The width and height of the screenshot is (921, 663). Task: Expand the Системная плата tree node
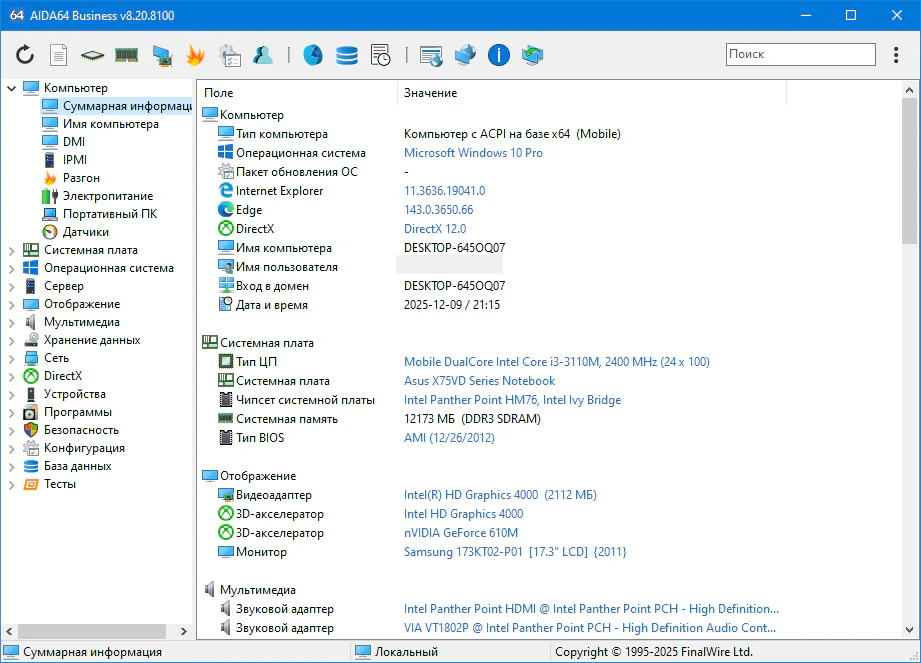coord(12,250)
